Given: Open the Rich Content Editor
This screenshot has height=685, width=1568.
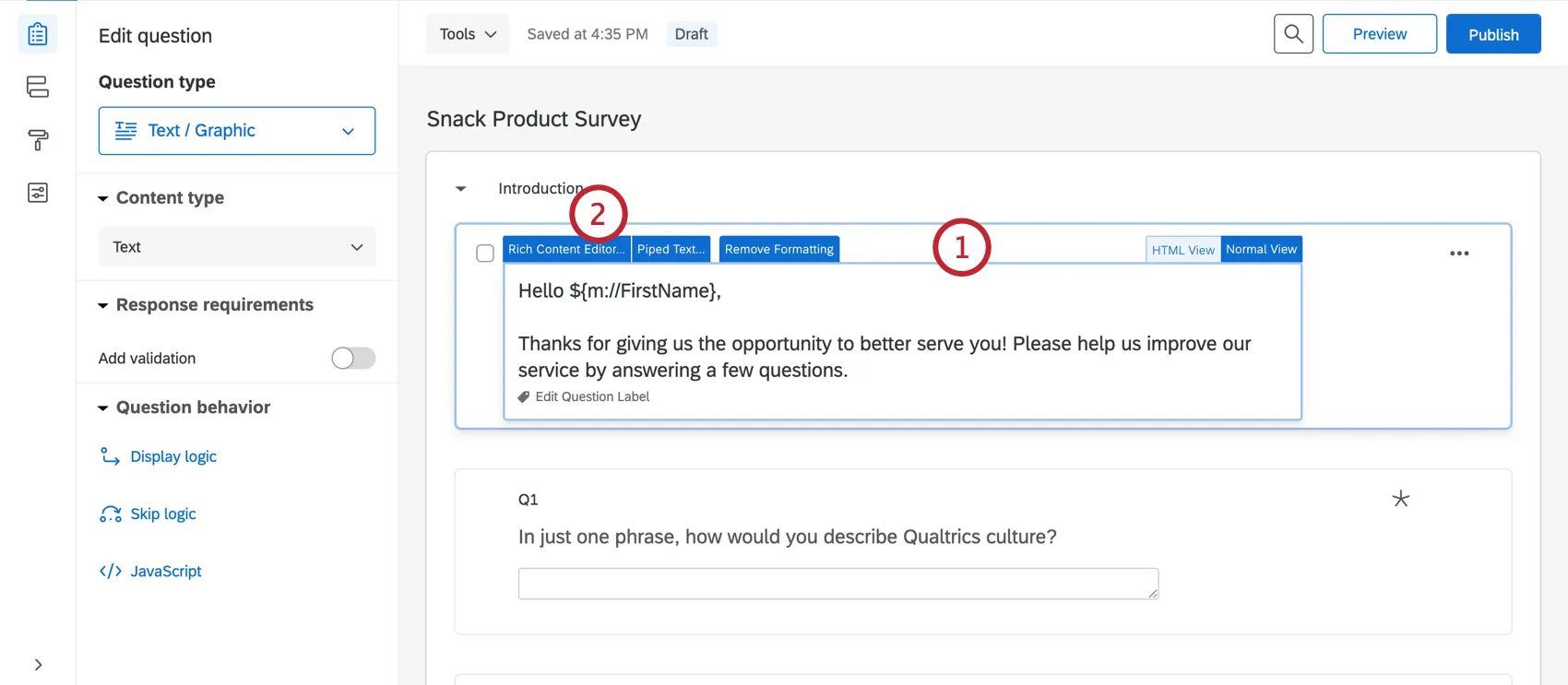Looking at the screenshot, I should click(566, 250).
